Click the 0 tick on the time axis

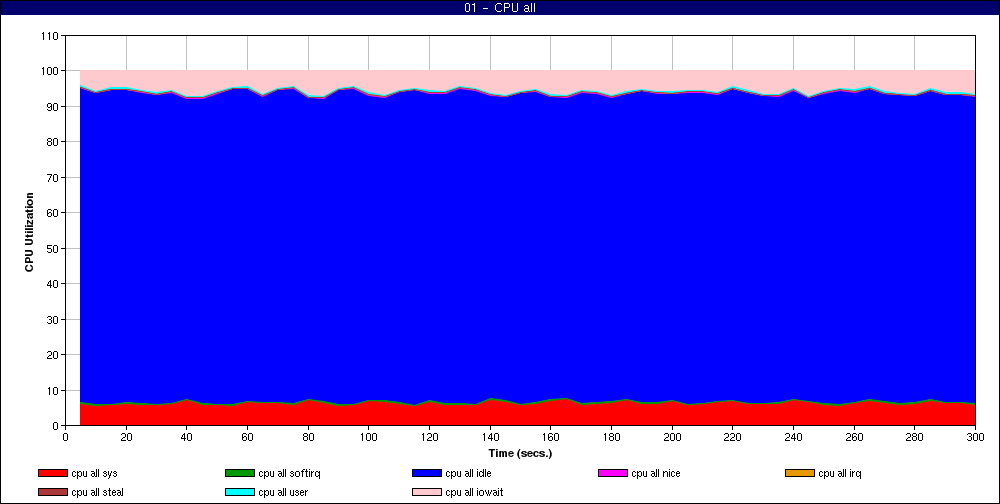pos(65,437)
